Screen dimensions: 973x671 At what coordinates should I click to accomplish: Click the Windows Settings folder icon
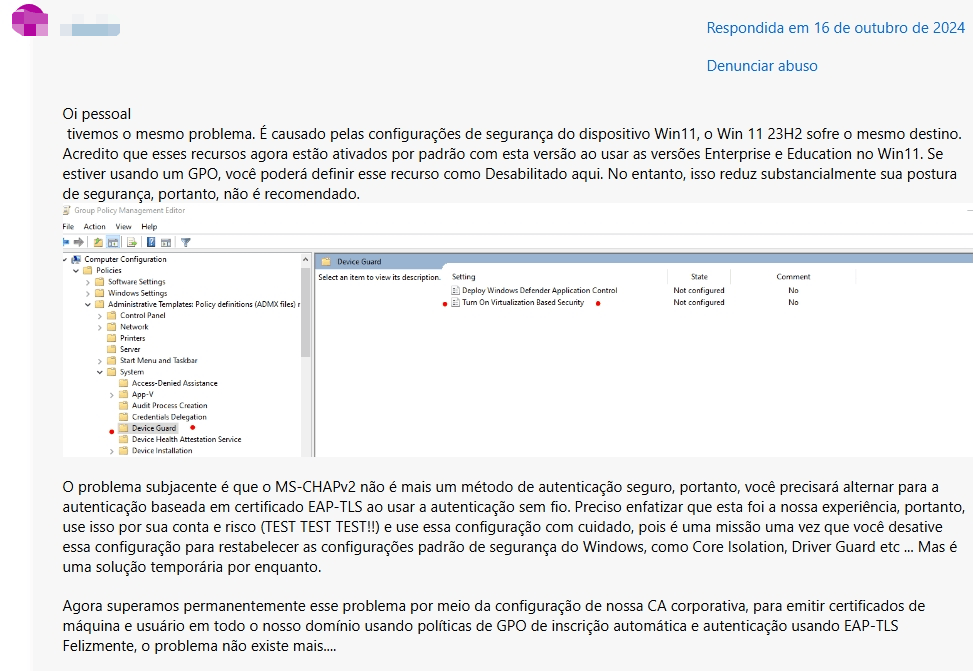[x=100, y=293]
